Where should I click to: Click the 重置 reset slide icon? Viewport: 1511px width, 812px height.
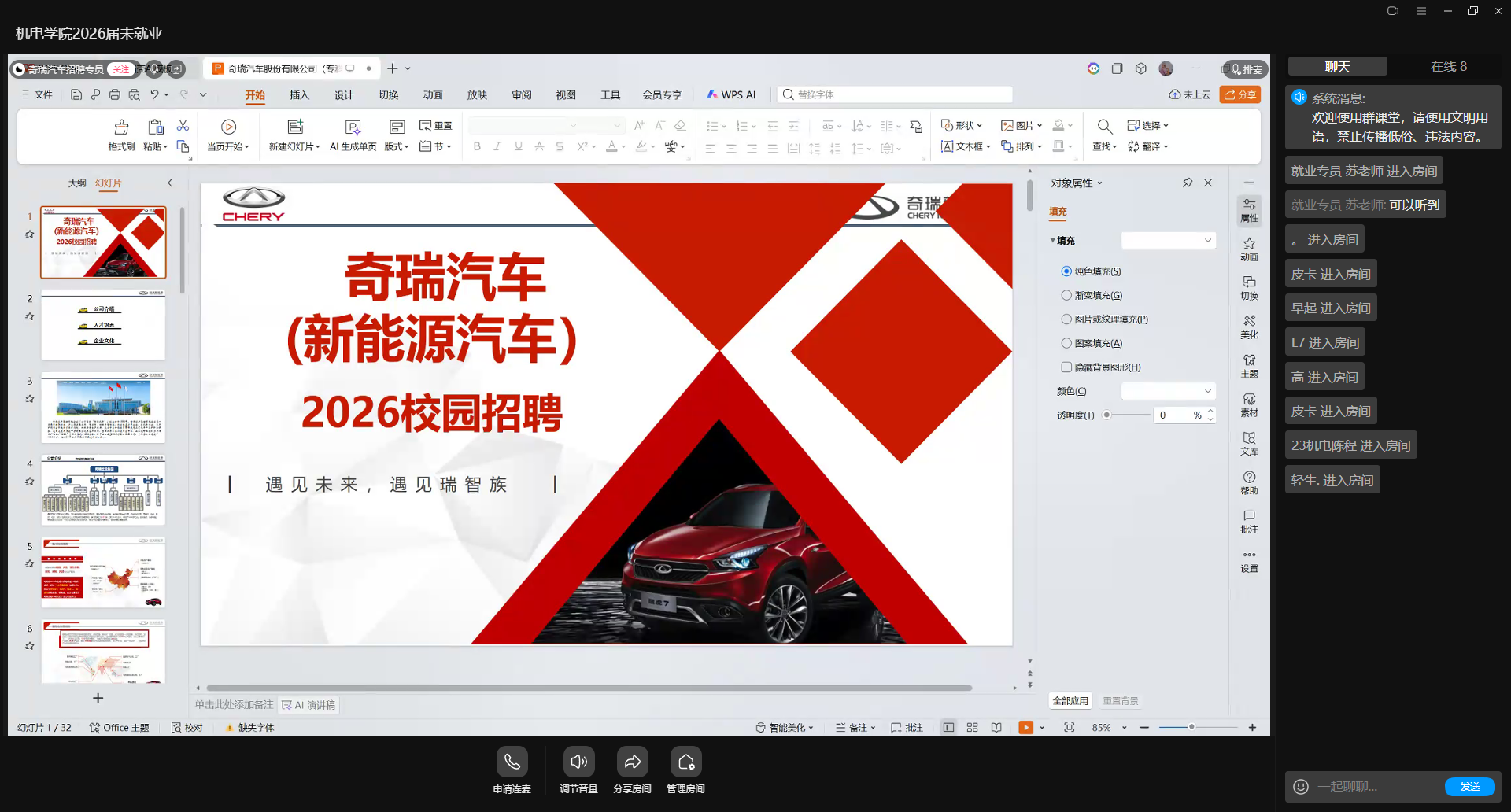(436, 125)
